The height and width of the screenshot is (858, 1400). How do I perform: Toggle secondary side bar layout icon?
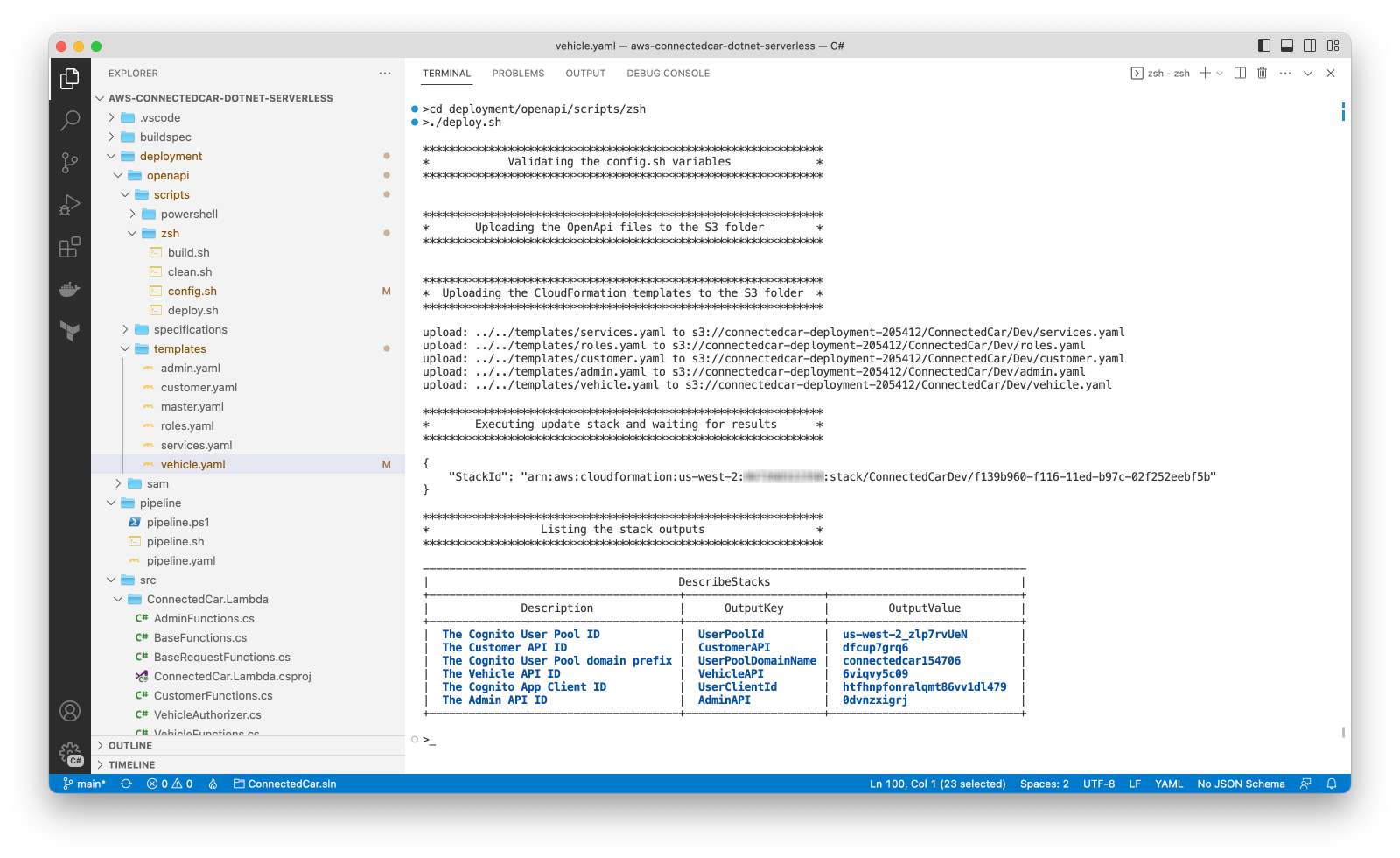pyautogui.click(x=1310, y=46)
